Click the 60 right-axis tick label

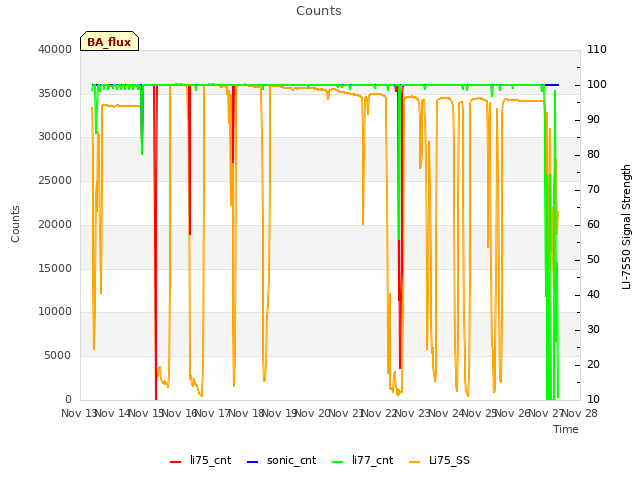click(593, 224)
